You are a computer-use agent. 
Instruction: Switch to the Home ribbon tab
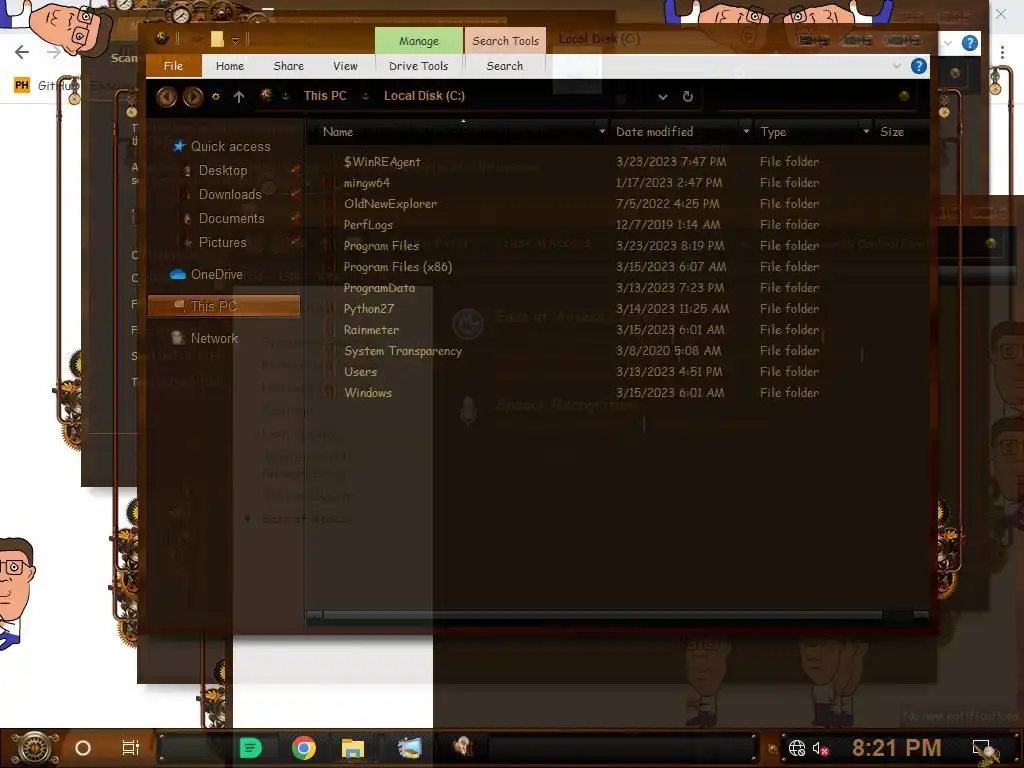(x=230, y=66)
